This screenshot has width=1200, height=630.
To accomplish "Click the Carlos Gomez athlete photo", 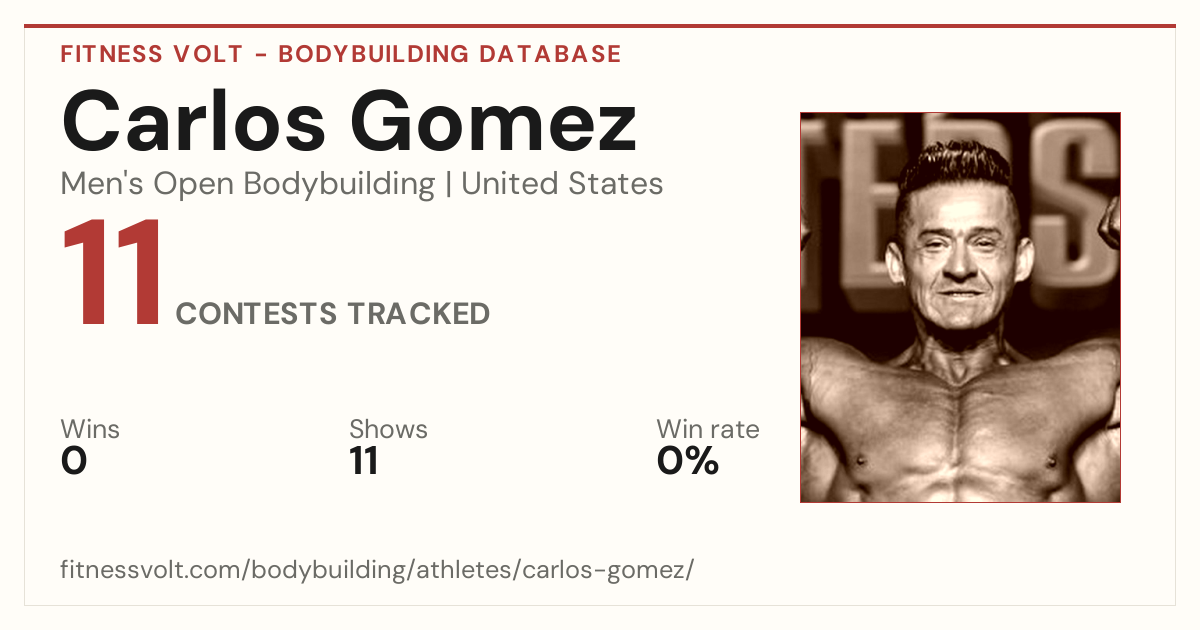I will point(960,307).
